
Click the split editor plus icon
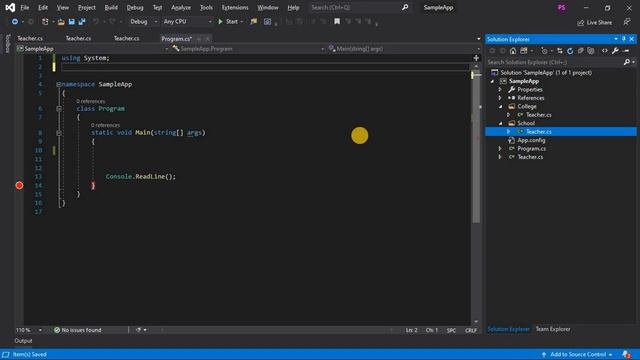coord(476,58)
